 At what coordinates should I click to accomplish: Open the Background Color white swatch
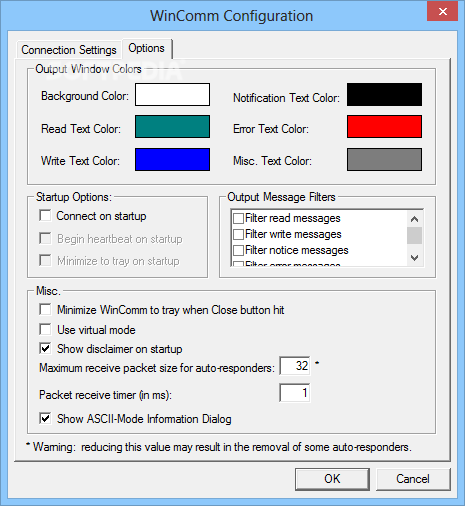[x=172, y=95]
